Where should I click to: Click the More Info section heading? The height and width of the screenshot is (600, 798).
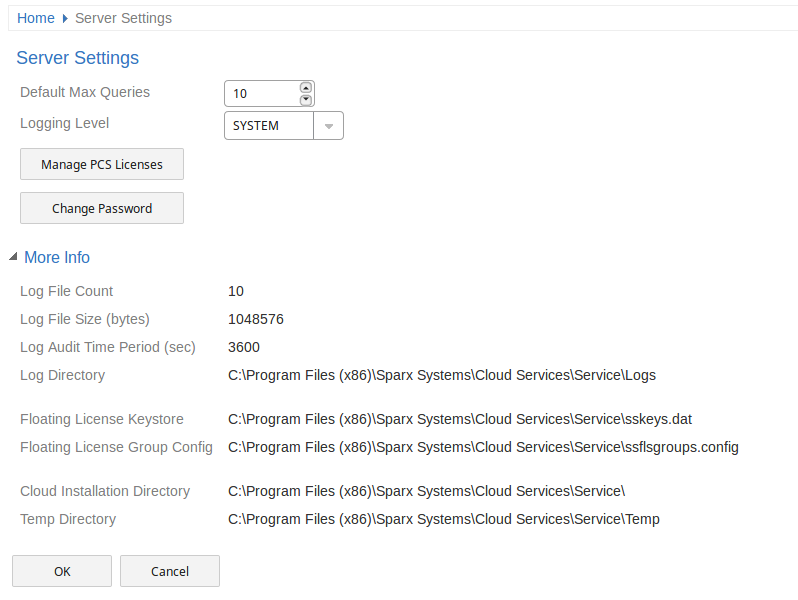coord(57,258)
